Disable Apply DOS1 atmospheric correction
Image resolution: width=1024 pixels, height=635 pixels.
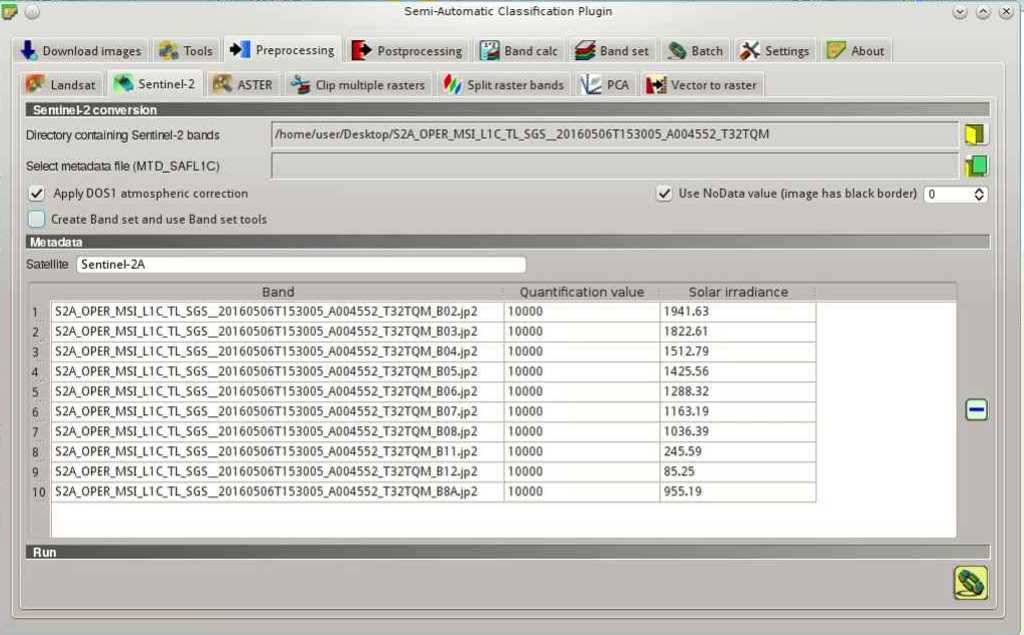click(36, 193)
